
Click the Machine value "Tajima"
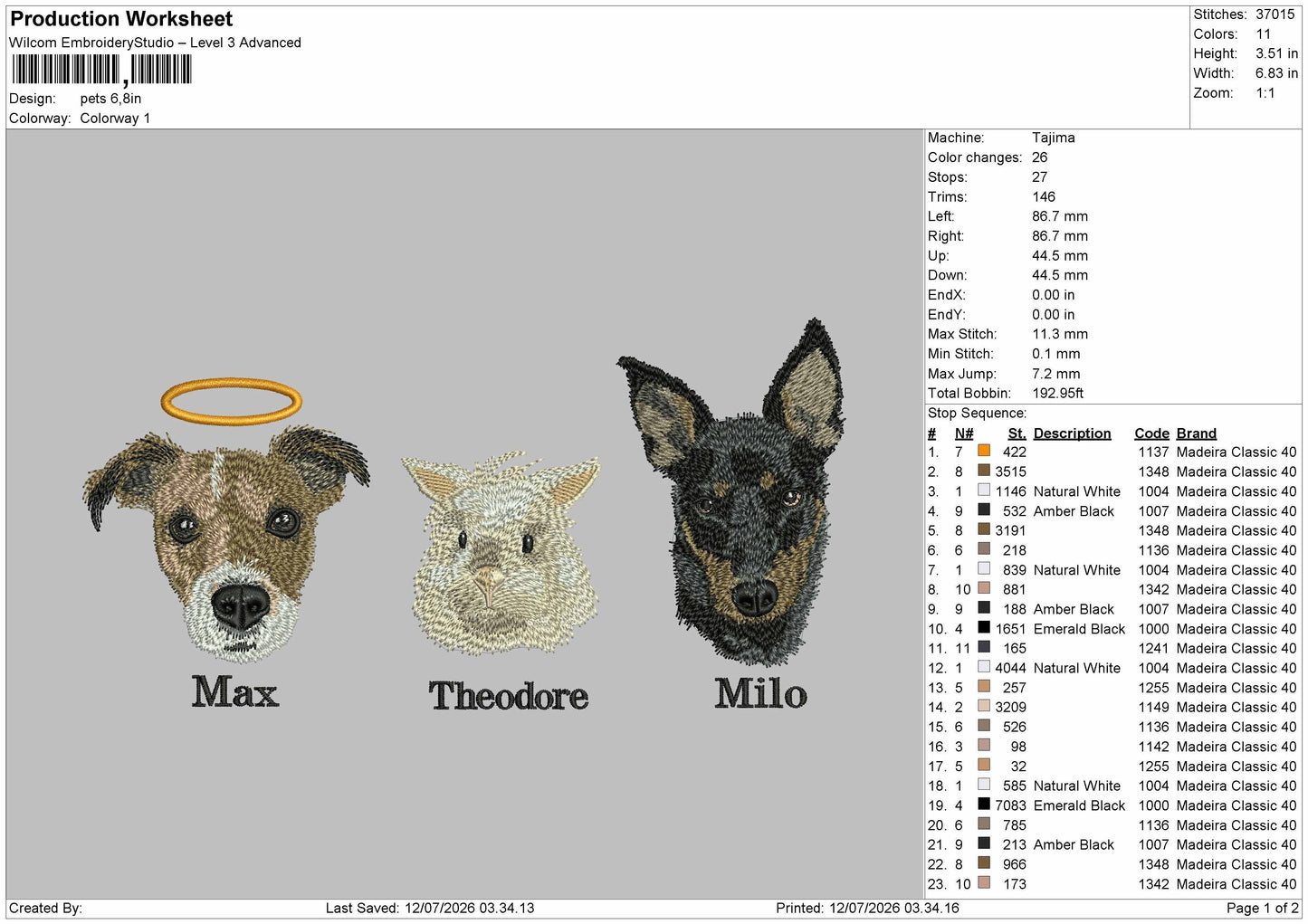click(x=1054, y=138)
